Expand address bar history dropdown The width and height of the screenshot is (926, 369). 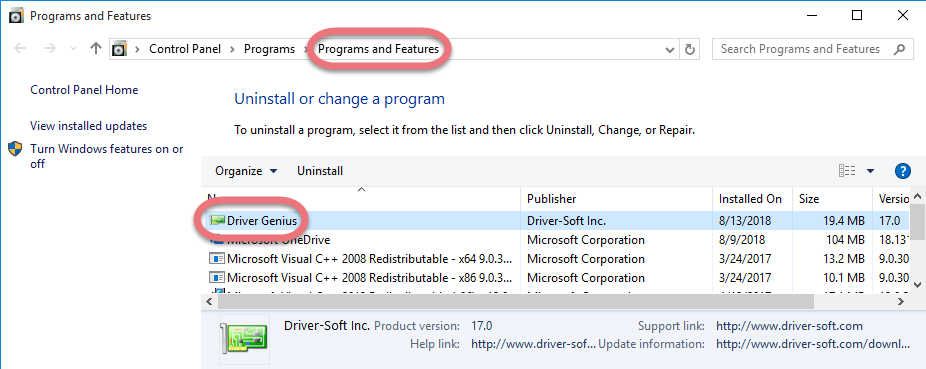click(x=670, y=50)
